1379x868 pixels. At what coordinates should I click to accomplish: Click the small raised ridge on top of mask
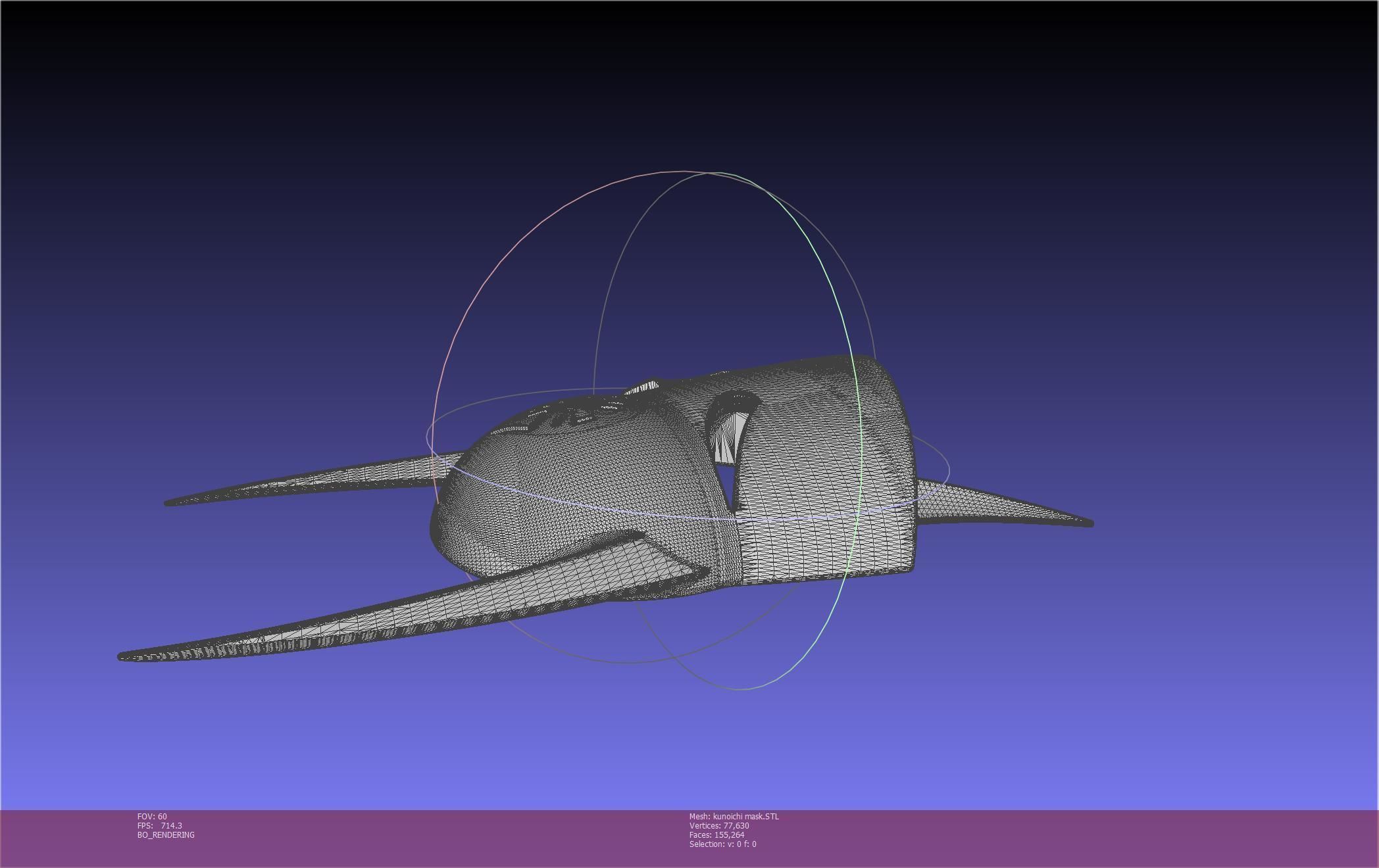point(643,387)
